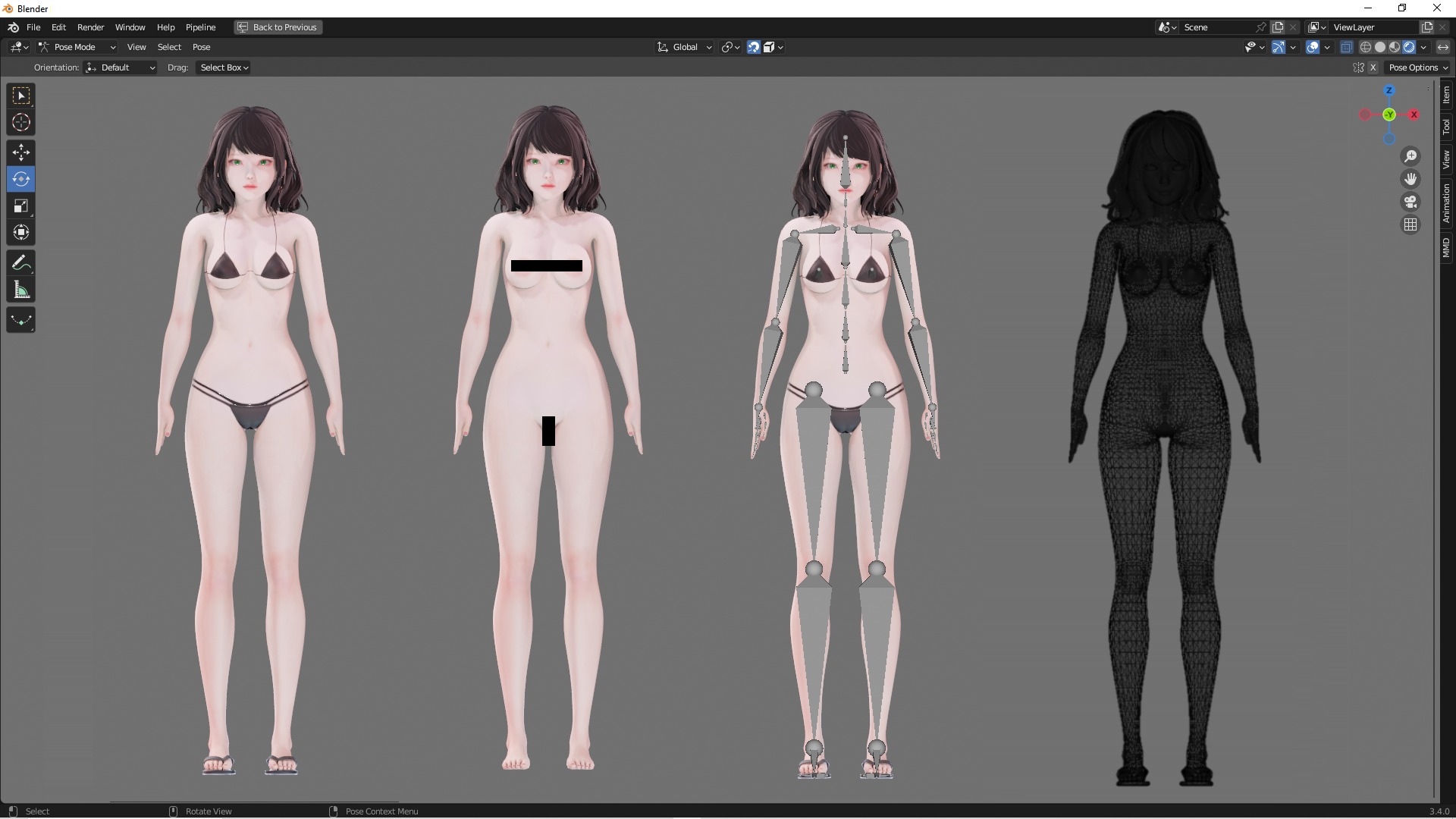This screenshot has height=819, width=1456.
Task: Toggle header region arrows icon
Action: click(x=1443, y=47)
